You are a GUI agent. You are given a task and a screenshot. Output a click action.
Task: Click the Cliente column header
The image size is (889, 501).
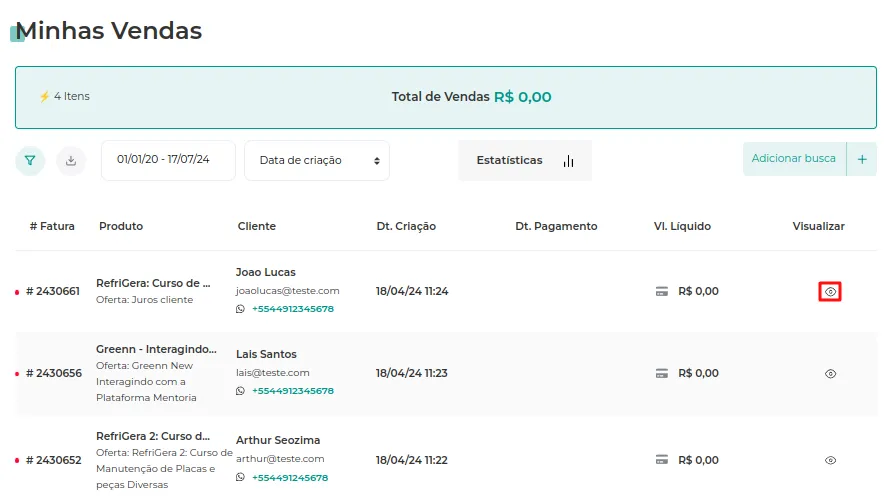(x=256, y=226)
